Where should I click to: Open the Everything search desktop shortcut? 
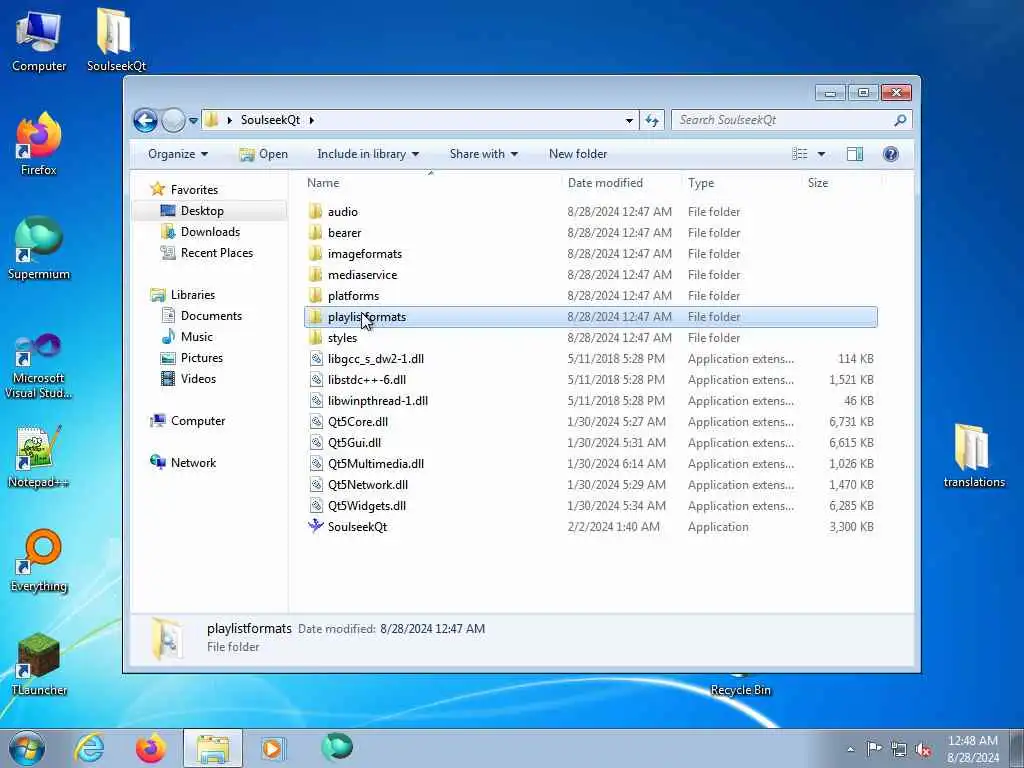(39, 562)
